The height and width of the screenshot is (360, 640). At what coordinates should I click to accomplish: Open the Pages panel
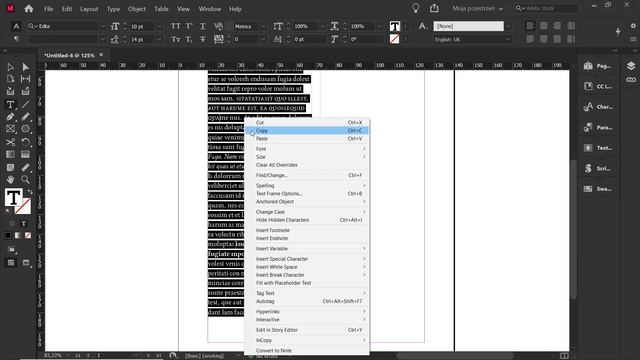(598, 66)
